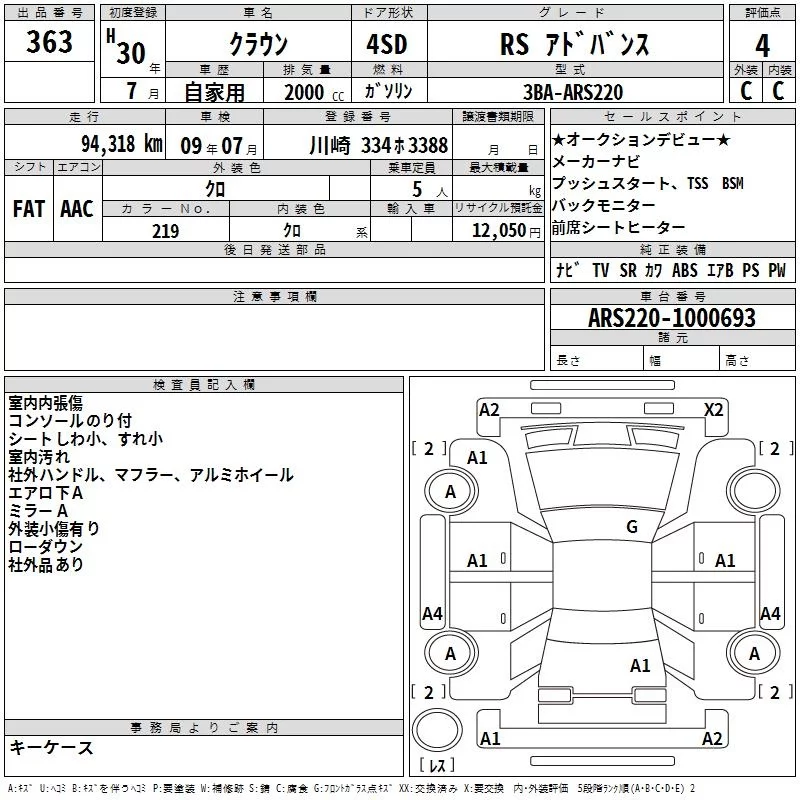Click the A2 marker at rear bumper bottom-right
Image resolution: width=800 pixels, height=800 pixels.
(712, 739)
